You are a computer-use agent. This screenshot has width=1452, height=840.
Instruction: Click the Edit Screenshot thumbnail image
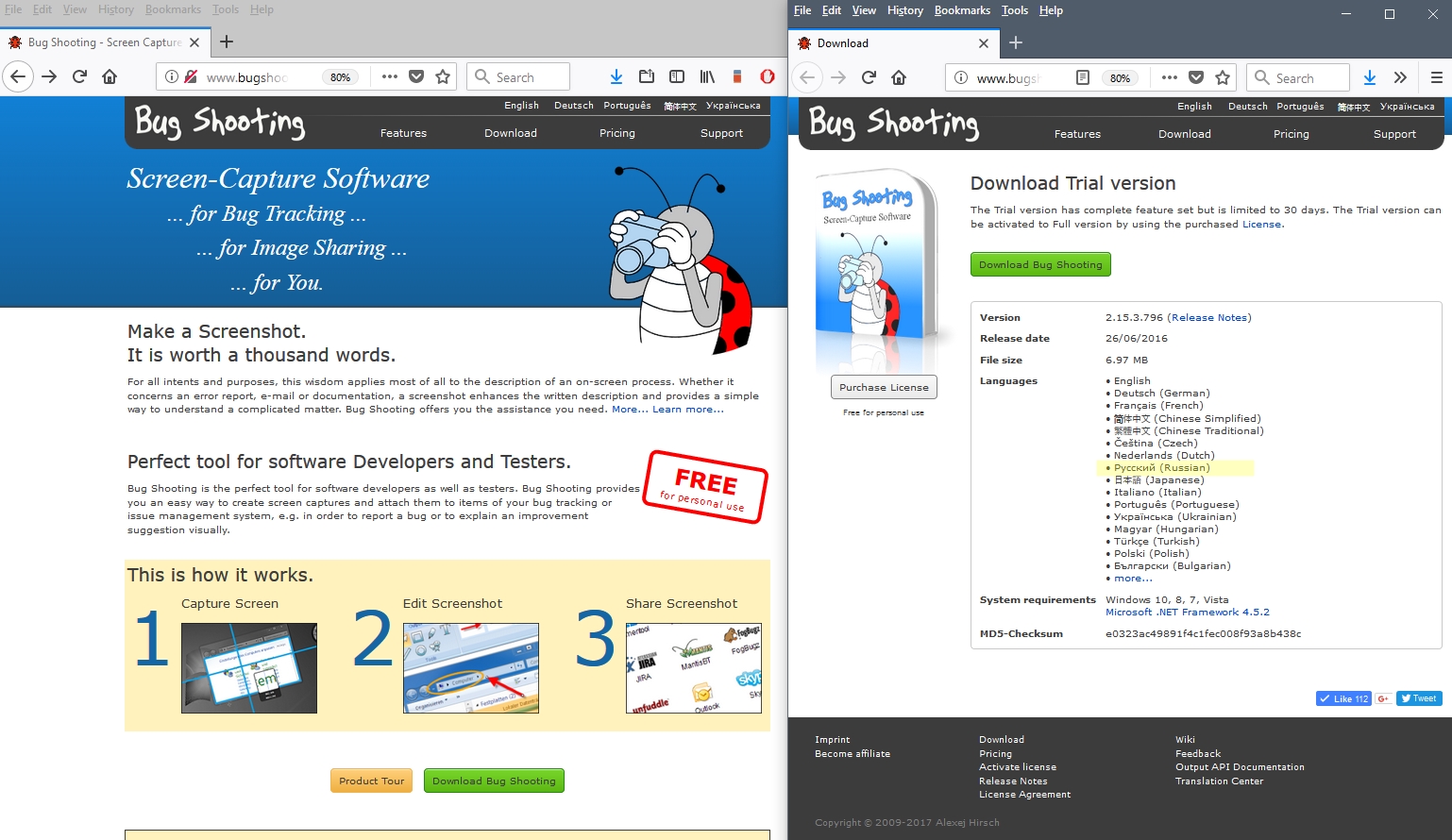tap(470, 667)
